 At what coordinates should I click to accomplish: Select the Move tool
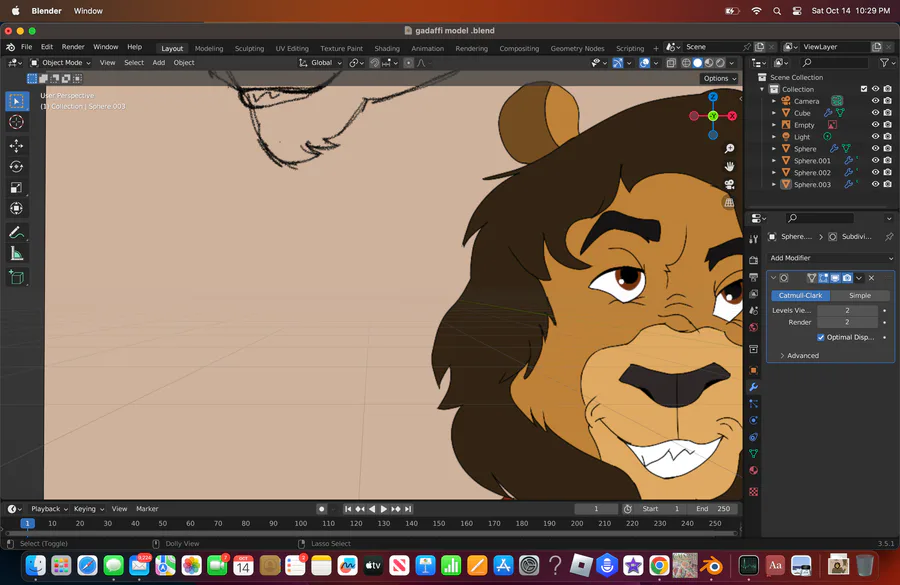(16, 146)
